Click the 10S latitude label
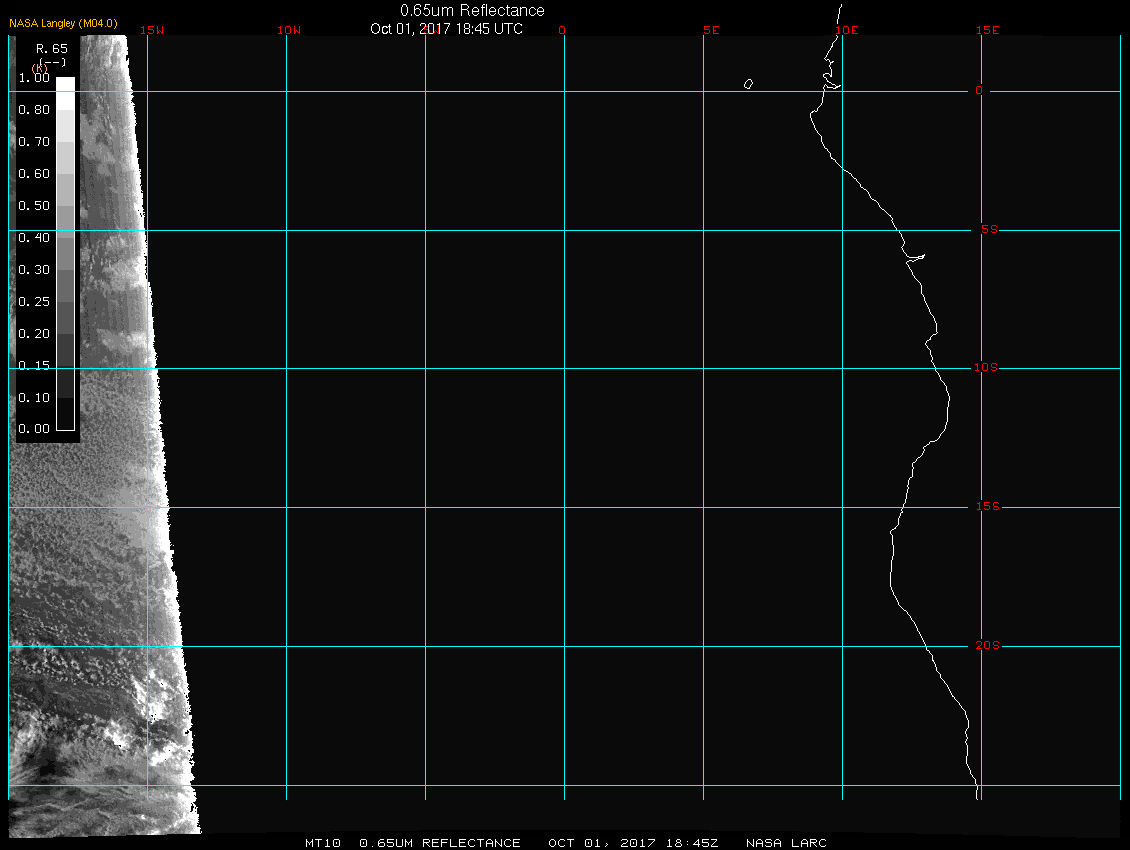 point(985,368)
